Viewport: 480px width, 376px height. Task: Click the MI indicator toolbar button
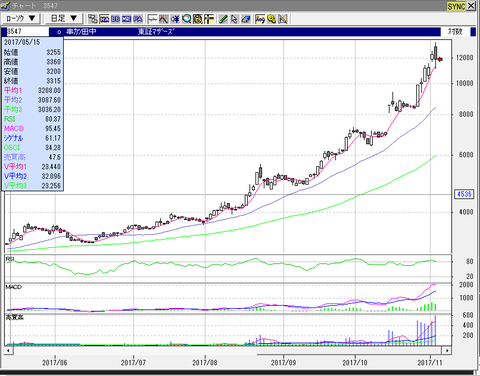pyautogui.click(x=127, y=19)
